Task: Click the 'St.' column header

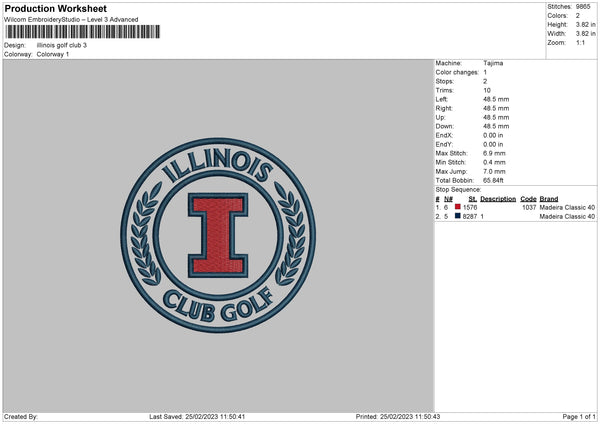Action: (x=473, y=199)
